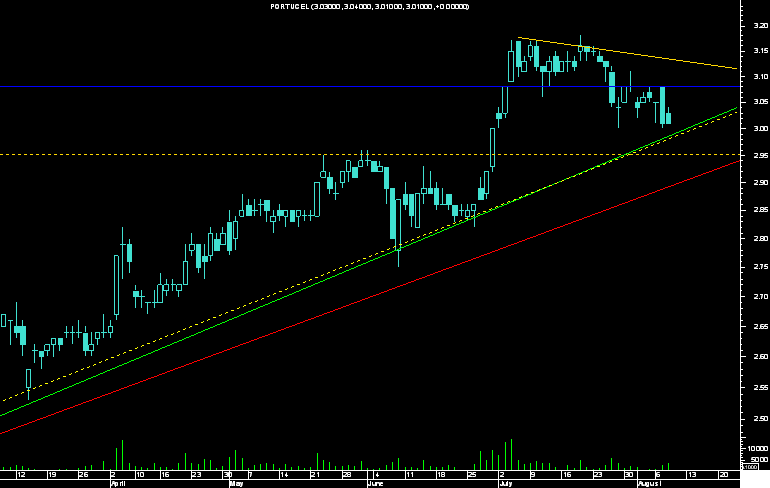Select the July month label
This screenshot has width=770, height=488.
pyautogui.click(x=505, y=484)
